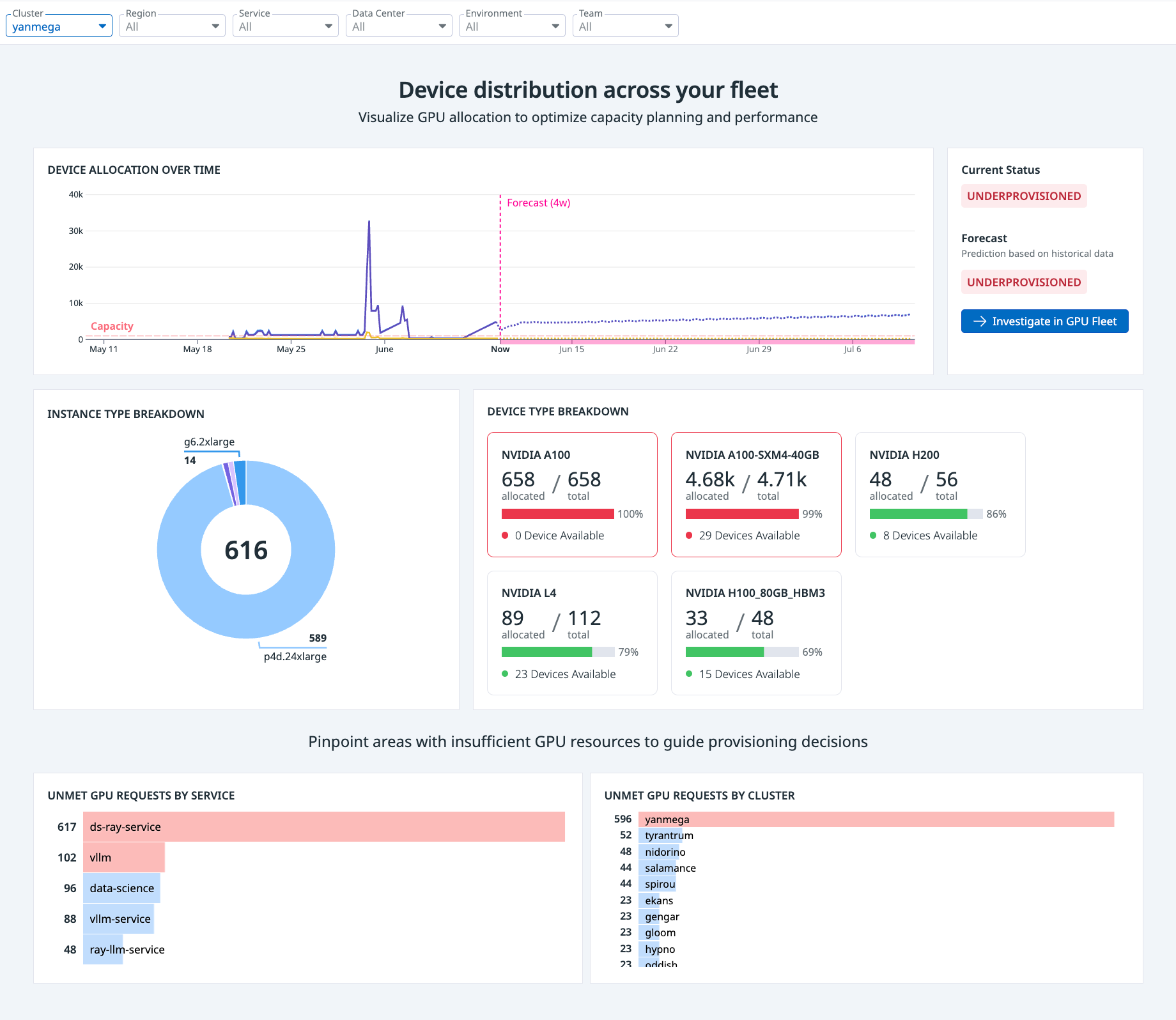
Task: Expand the Region filter dropdown
Action: tap(171, 26)
